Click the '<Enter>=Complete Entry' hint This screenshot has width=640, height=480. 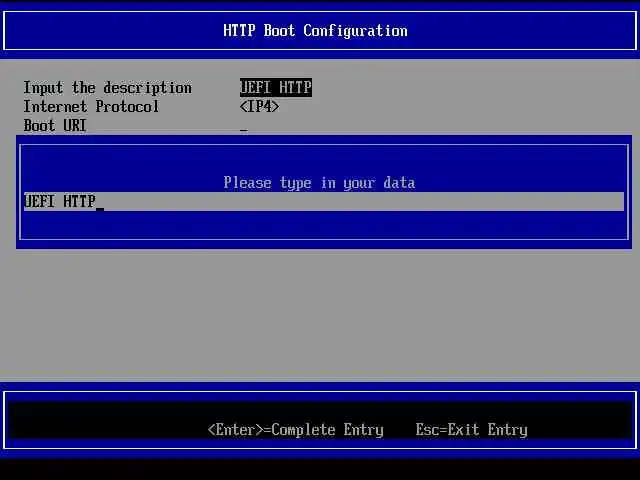click(296, 430)
